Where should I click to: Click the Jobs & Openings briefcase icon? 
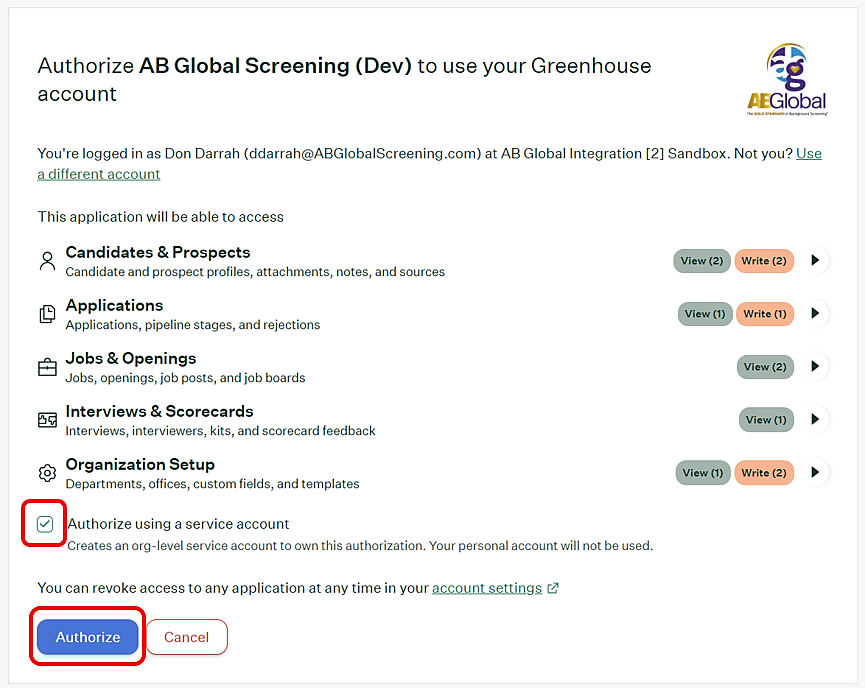(47, 367)
